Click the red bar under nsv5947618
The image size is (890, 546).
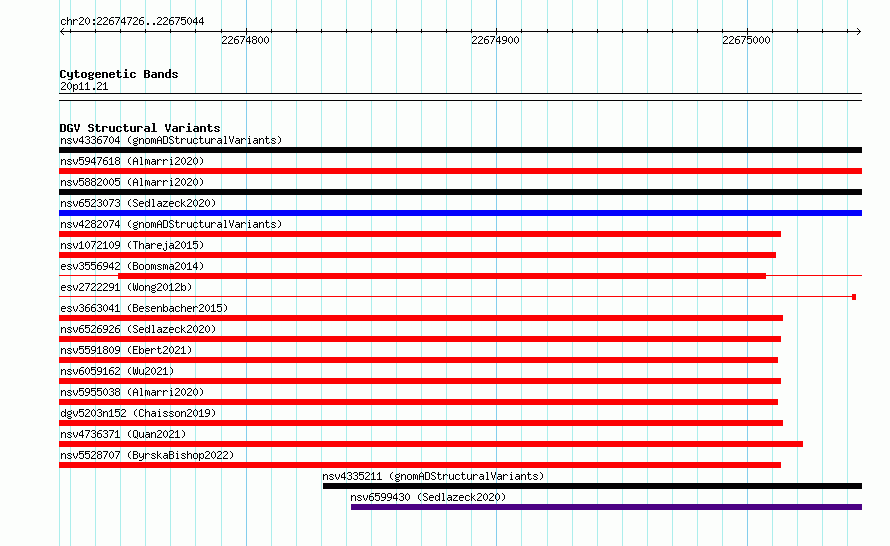(x=460, y=171)
